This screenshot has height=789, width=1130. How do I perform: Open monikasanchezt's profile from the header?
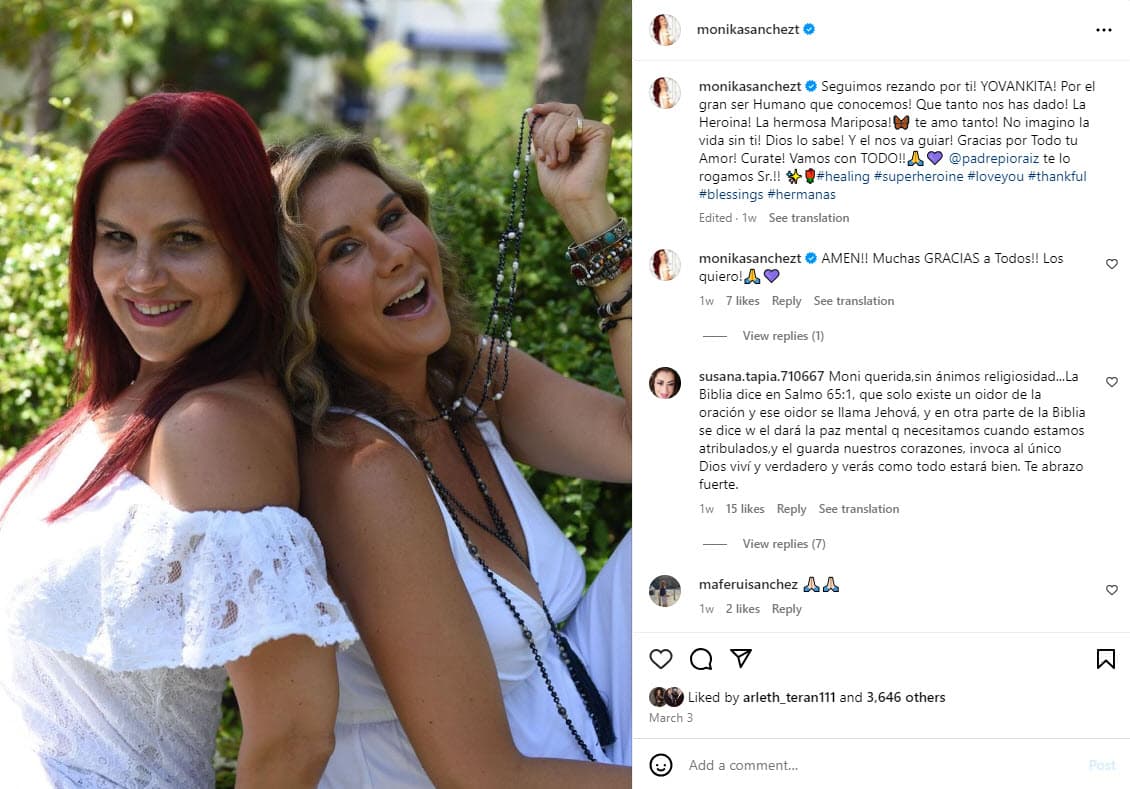tap(747, 29)
